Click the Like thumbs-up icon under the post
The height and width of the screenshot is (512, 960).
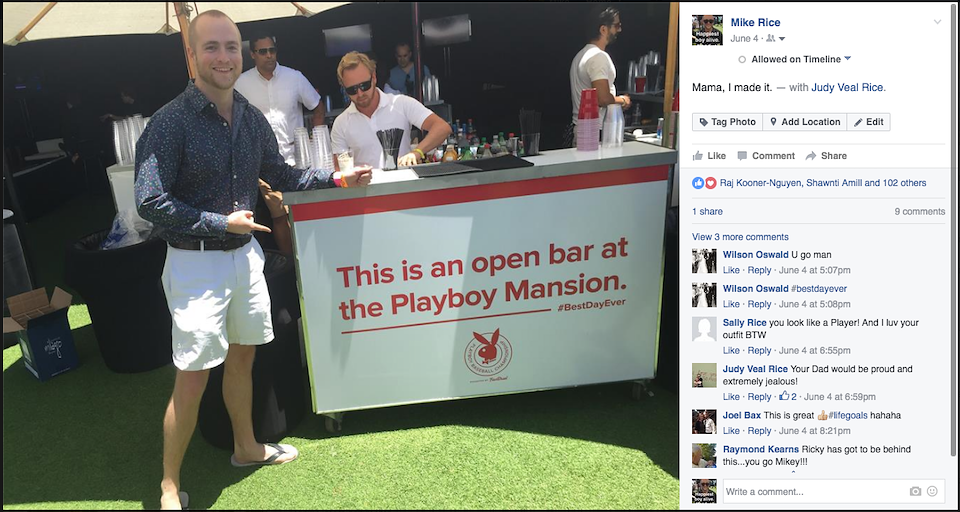[x=697, y=156]
